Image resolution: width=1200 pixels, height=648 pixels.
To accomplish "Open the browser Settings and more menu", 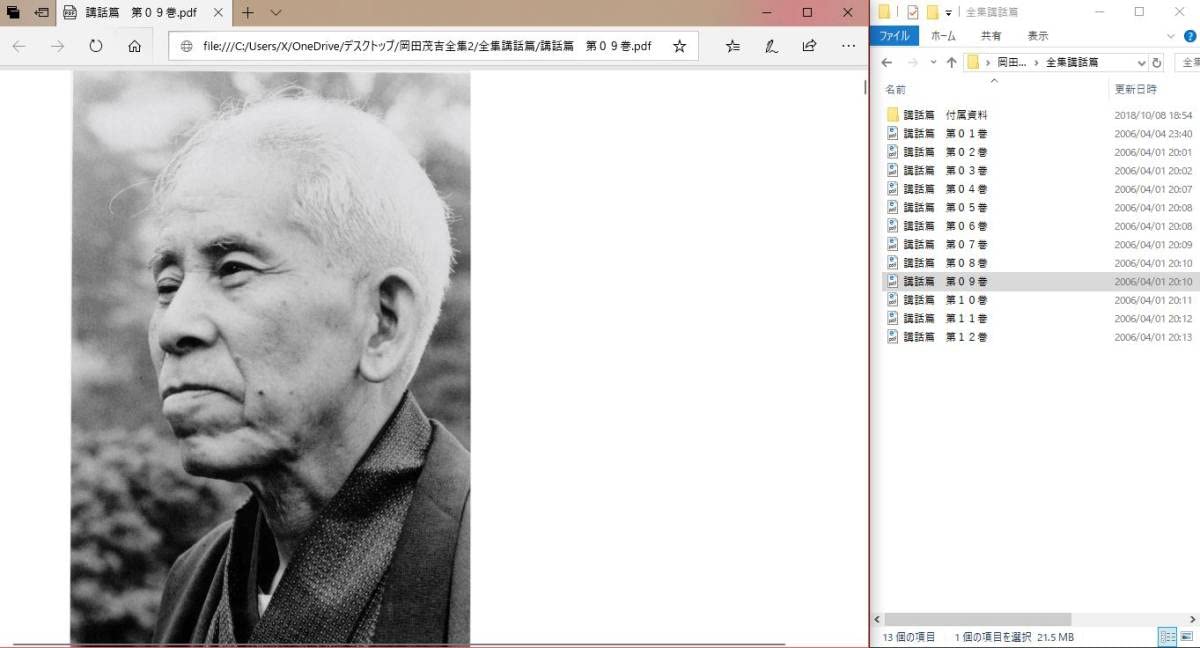I will [848, 46].
